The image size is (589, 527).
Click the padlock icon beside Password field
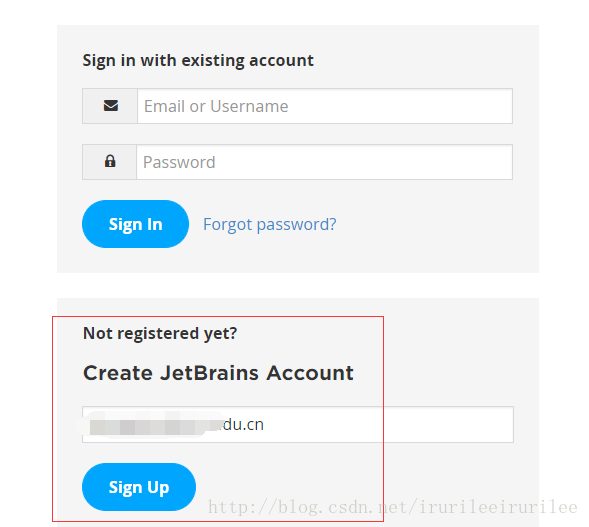(110, 161)
